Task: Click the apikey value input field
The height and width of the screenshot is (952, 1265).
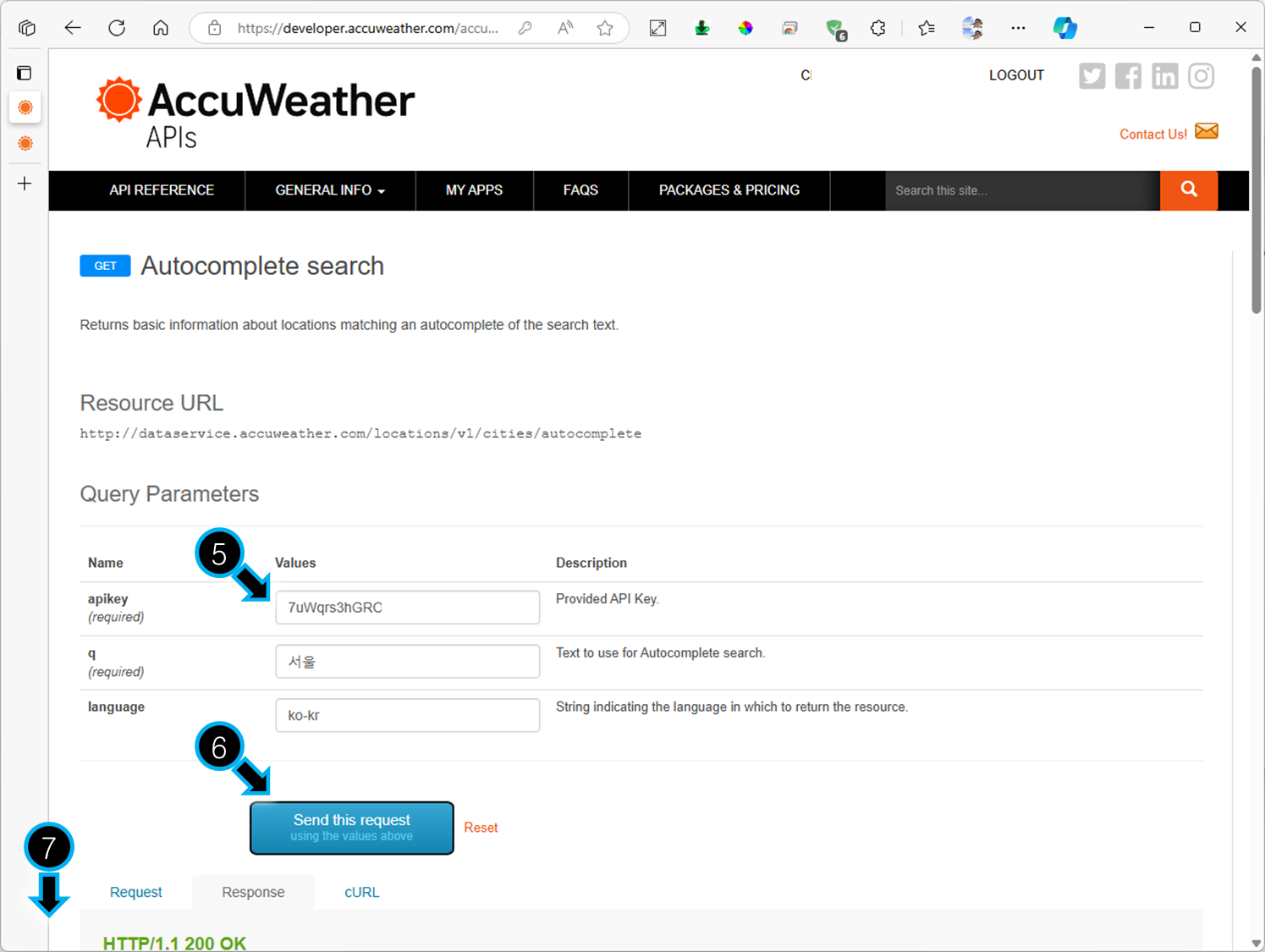Action: [407, 608]
